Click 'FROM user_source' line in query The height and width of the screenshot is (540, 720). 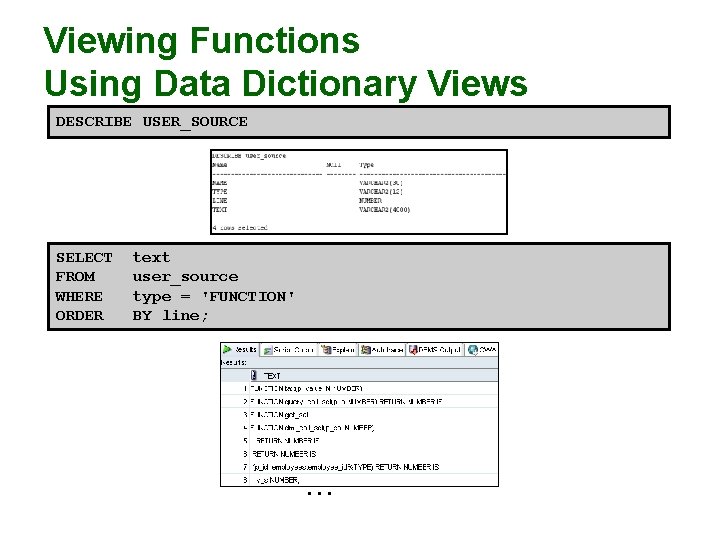147,277
